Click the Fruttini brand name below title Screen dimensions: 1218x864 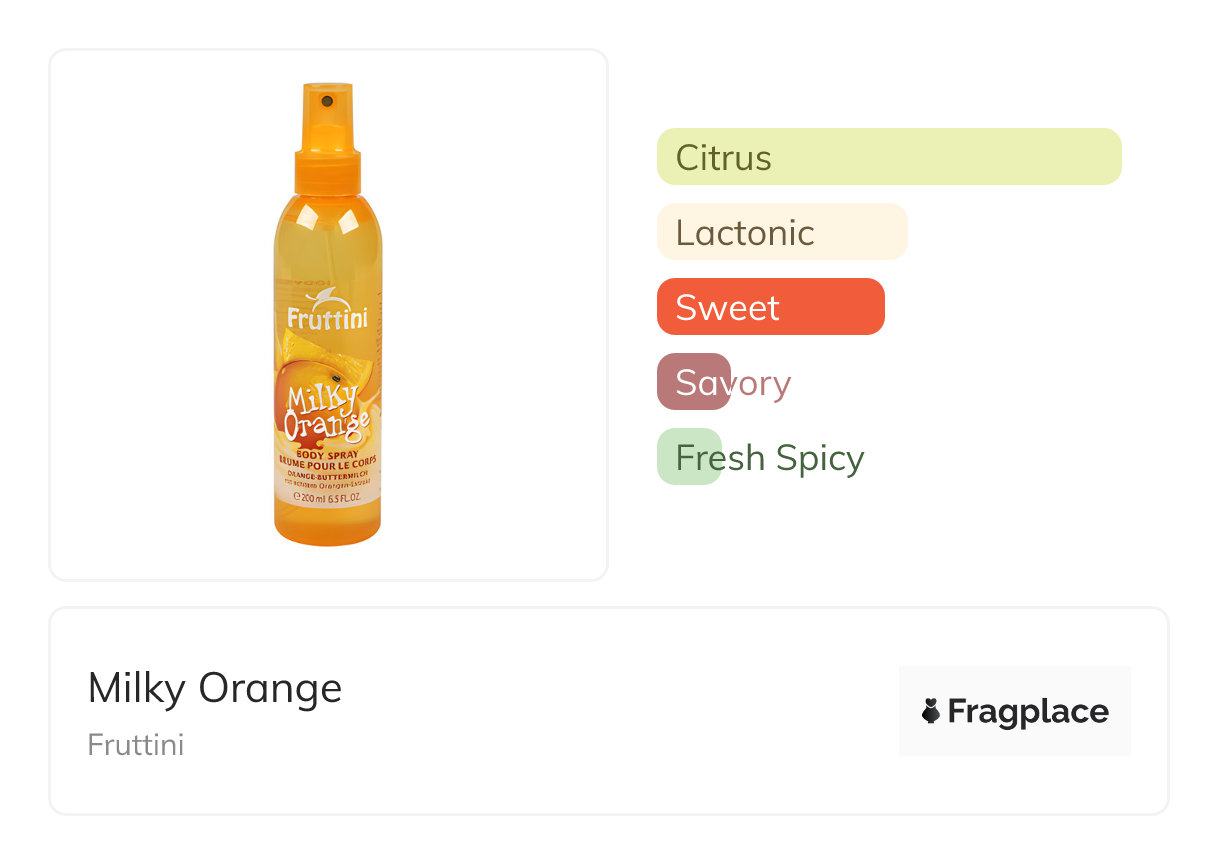(x=136, y=745)
